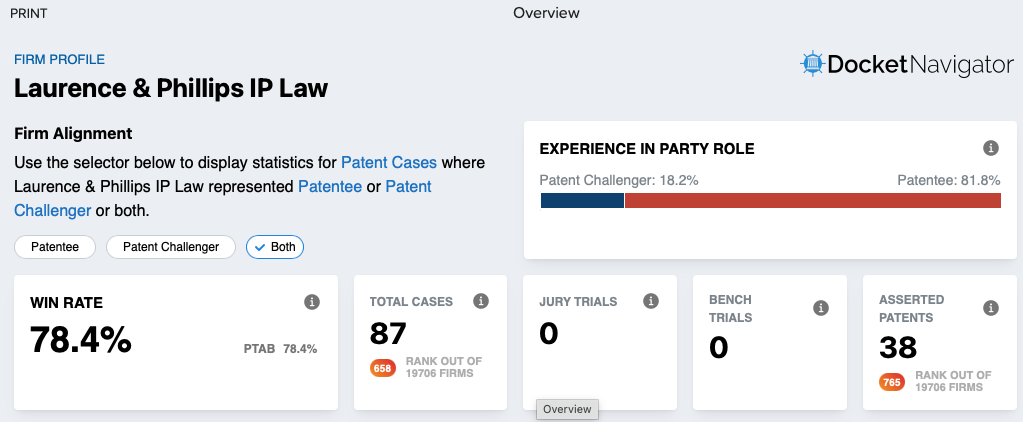Click PRINT in the top bar

click(28, 12)
